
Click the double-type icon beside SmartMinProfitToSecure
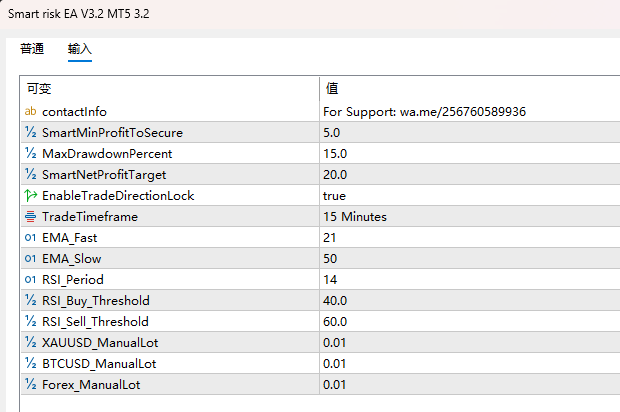(30, 132)
